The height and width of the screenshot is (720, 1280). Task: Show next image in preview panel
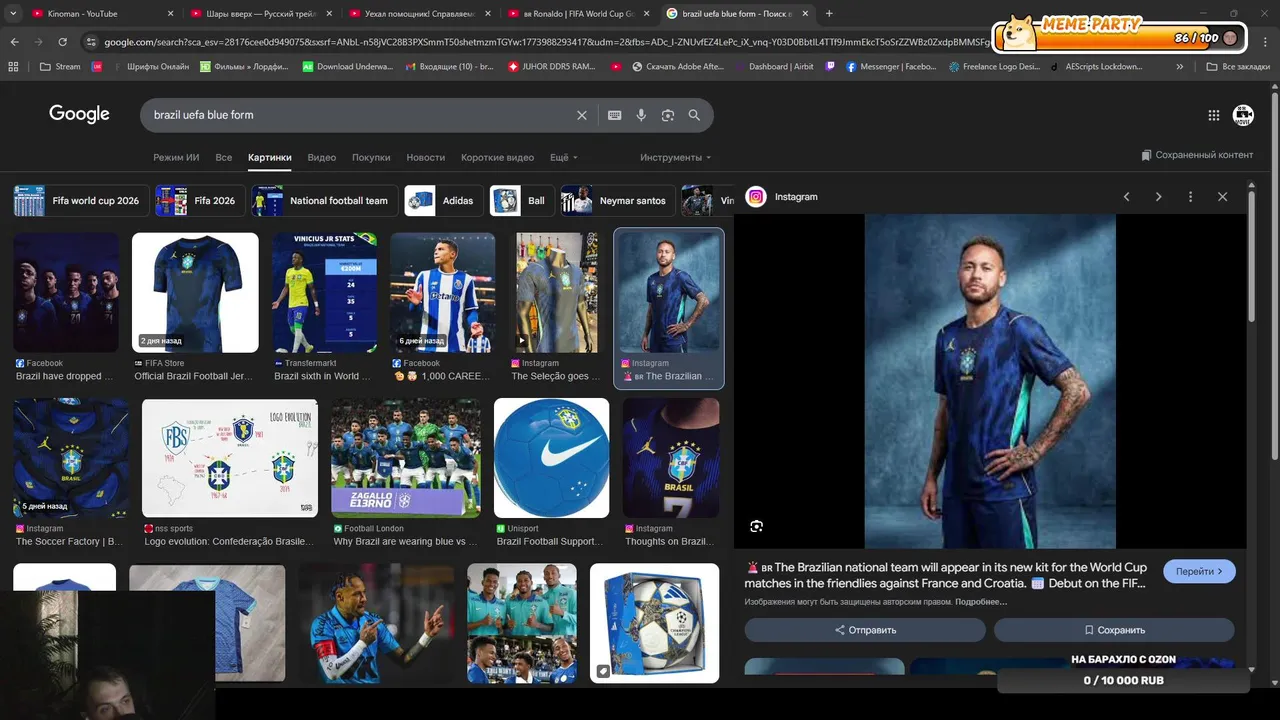1158,197
